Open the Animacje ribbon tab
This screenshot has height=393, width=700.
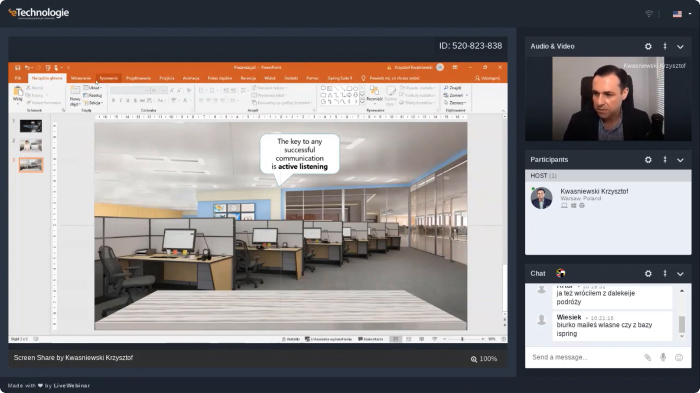pyautogui.click(x=191, y=78)
